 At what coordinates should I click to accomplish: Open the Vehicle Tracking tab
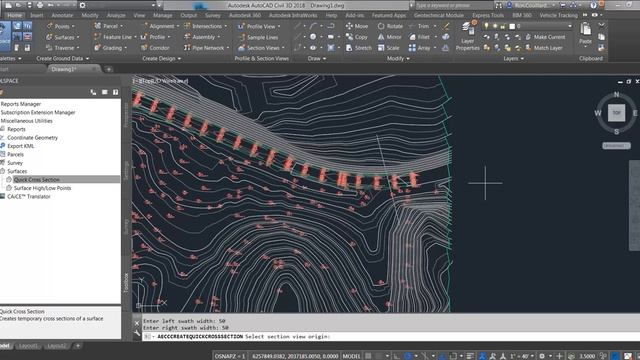point(558,15)
